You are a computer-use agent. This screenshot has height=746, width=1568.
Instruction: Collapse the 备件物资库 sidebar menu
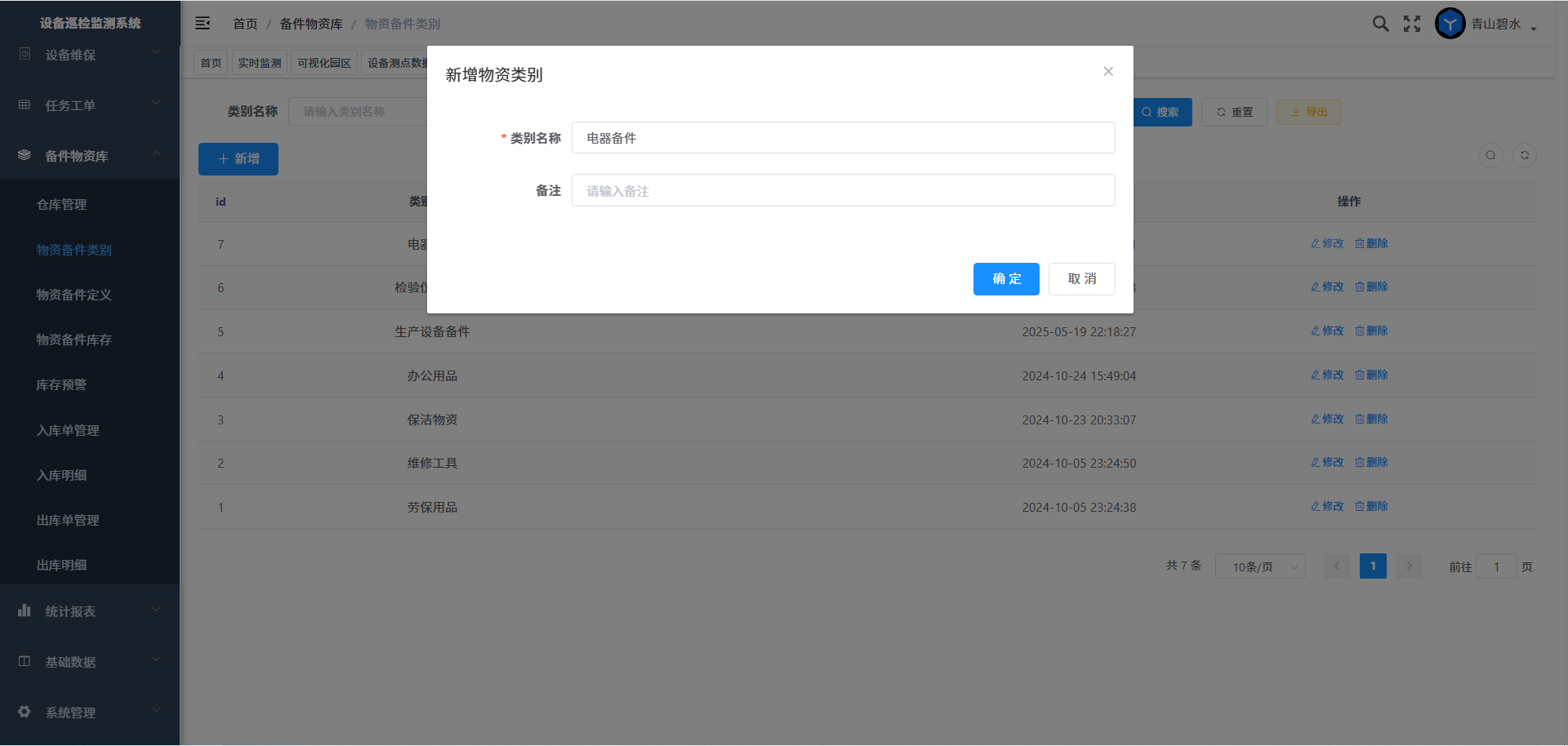(90, 156)
